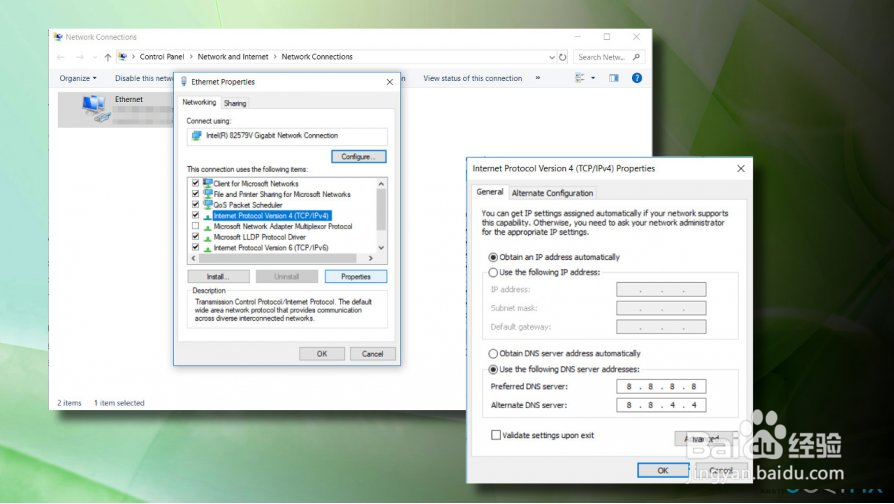This screenshot has height=504, width=894.
Task: Click the Back arrow in Network Connections
Action: pyautogui.click(x=61, y=57)
